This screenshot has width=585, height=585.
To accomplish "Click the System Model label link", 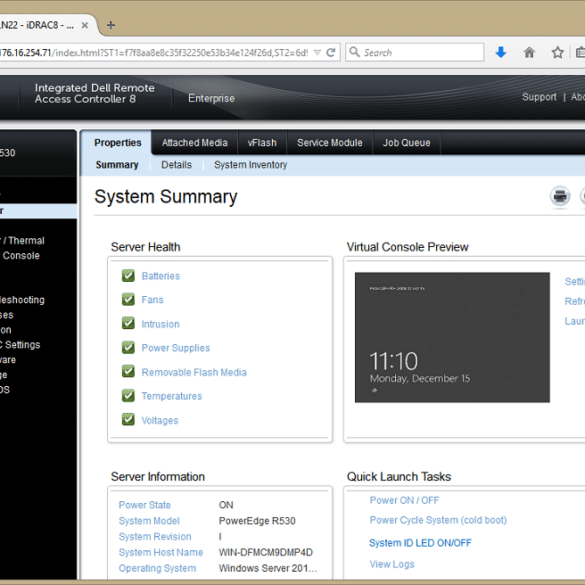I will (x=149, y=521).
